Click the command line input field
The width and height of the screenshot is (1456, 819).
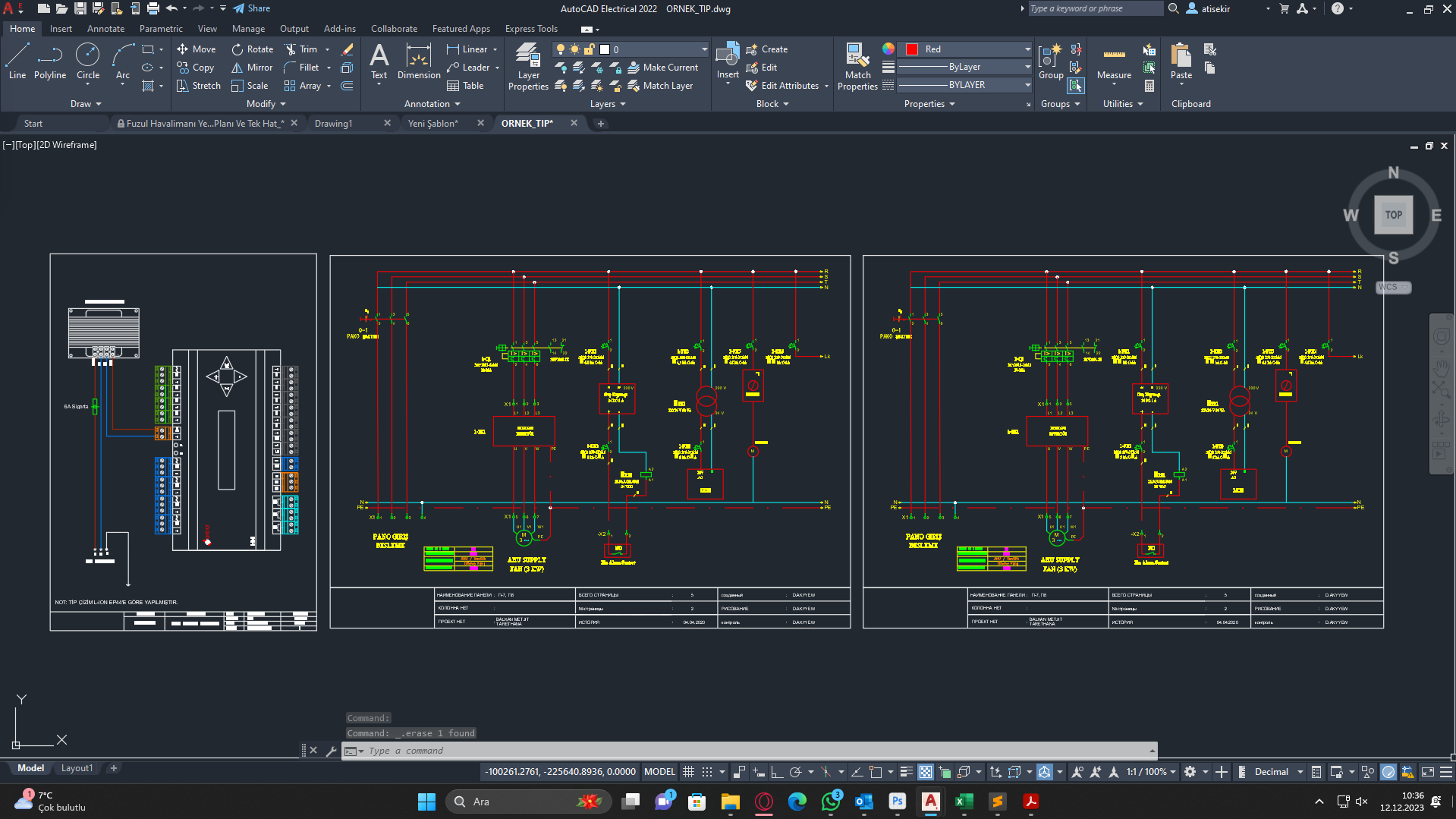[751, 751]
